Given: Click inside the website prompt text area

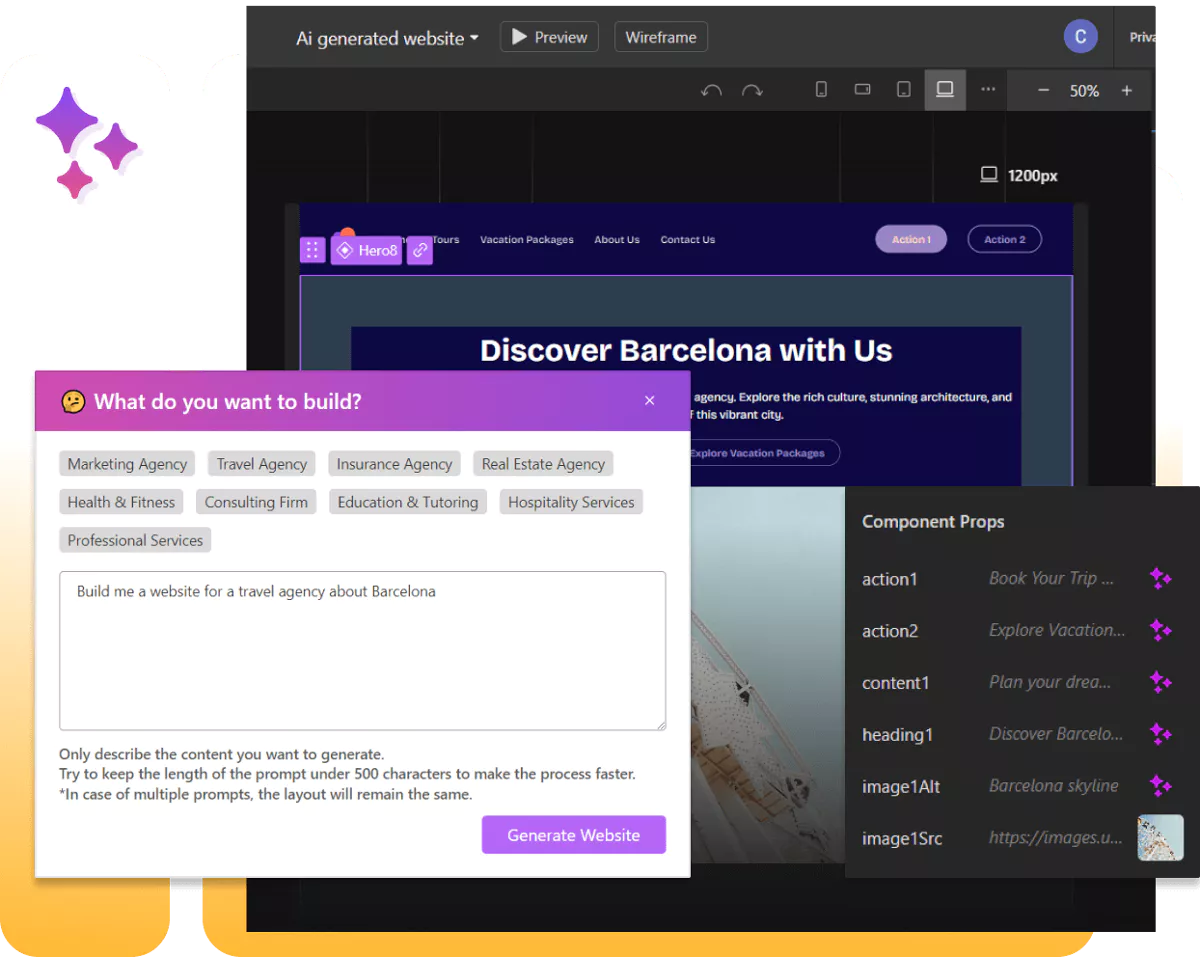Looking at the screenshot, I should (362, 650).
